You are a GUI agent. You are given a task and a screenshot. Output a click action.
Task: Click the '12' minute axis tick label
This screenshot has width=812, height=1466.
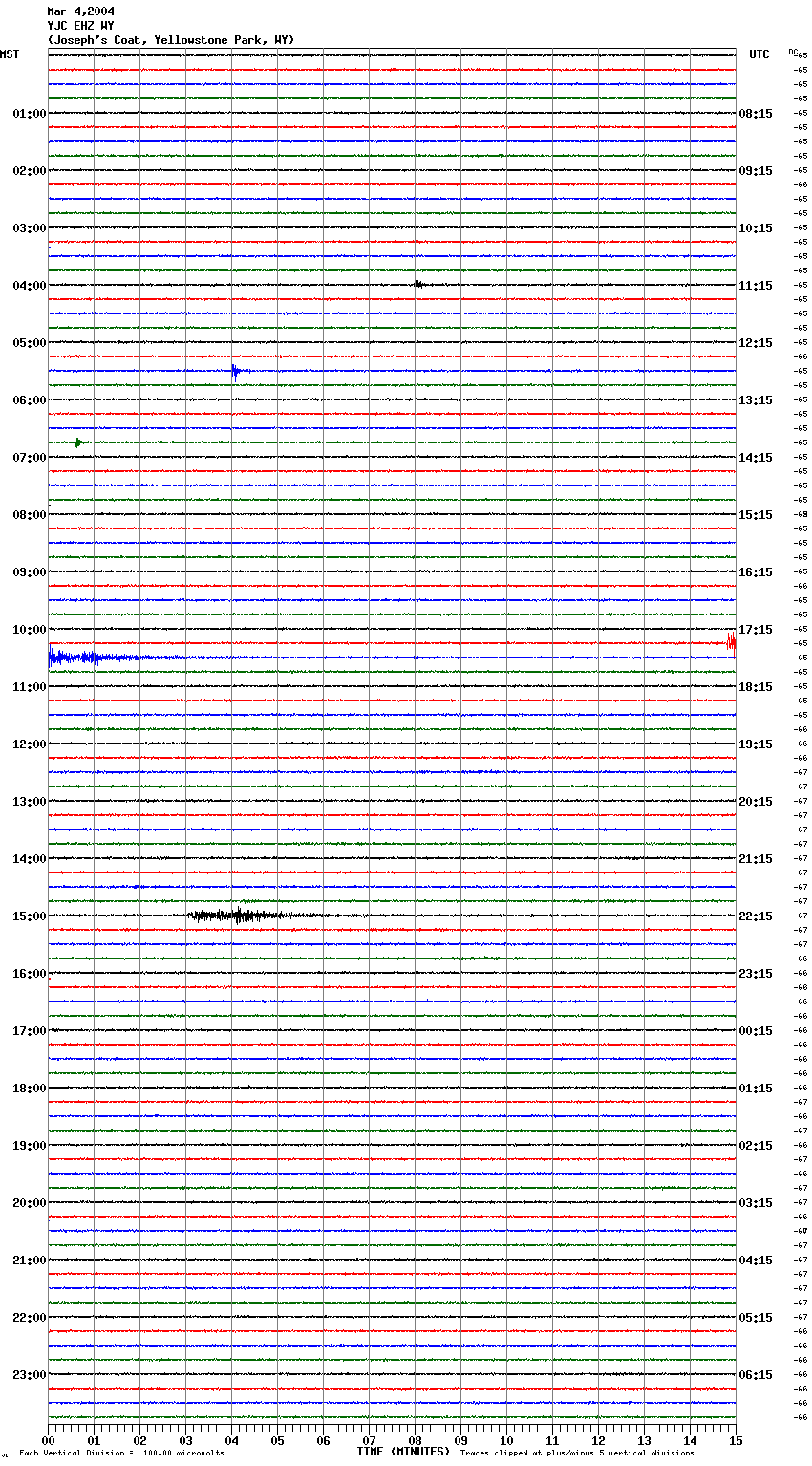click(599, 1441)
